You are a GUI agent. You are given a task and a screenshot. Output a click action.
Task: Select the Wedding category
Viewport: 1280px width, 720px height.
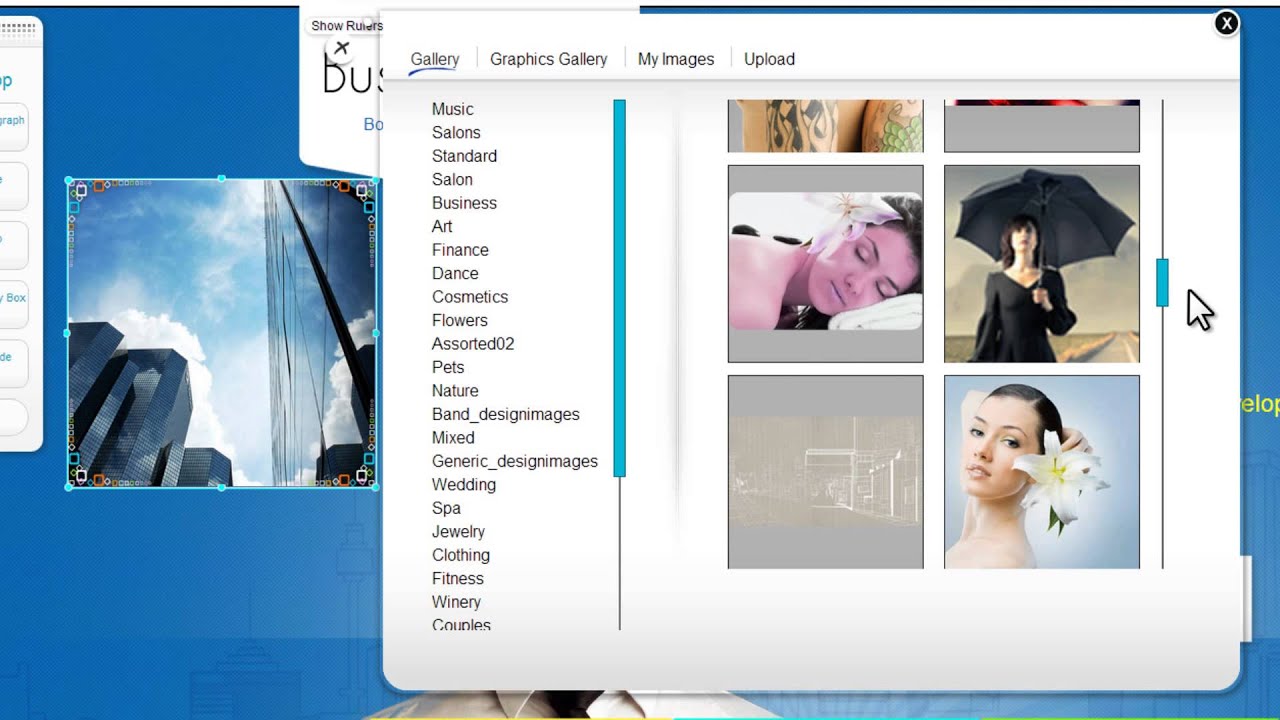(x=464, y=485)
